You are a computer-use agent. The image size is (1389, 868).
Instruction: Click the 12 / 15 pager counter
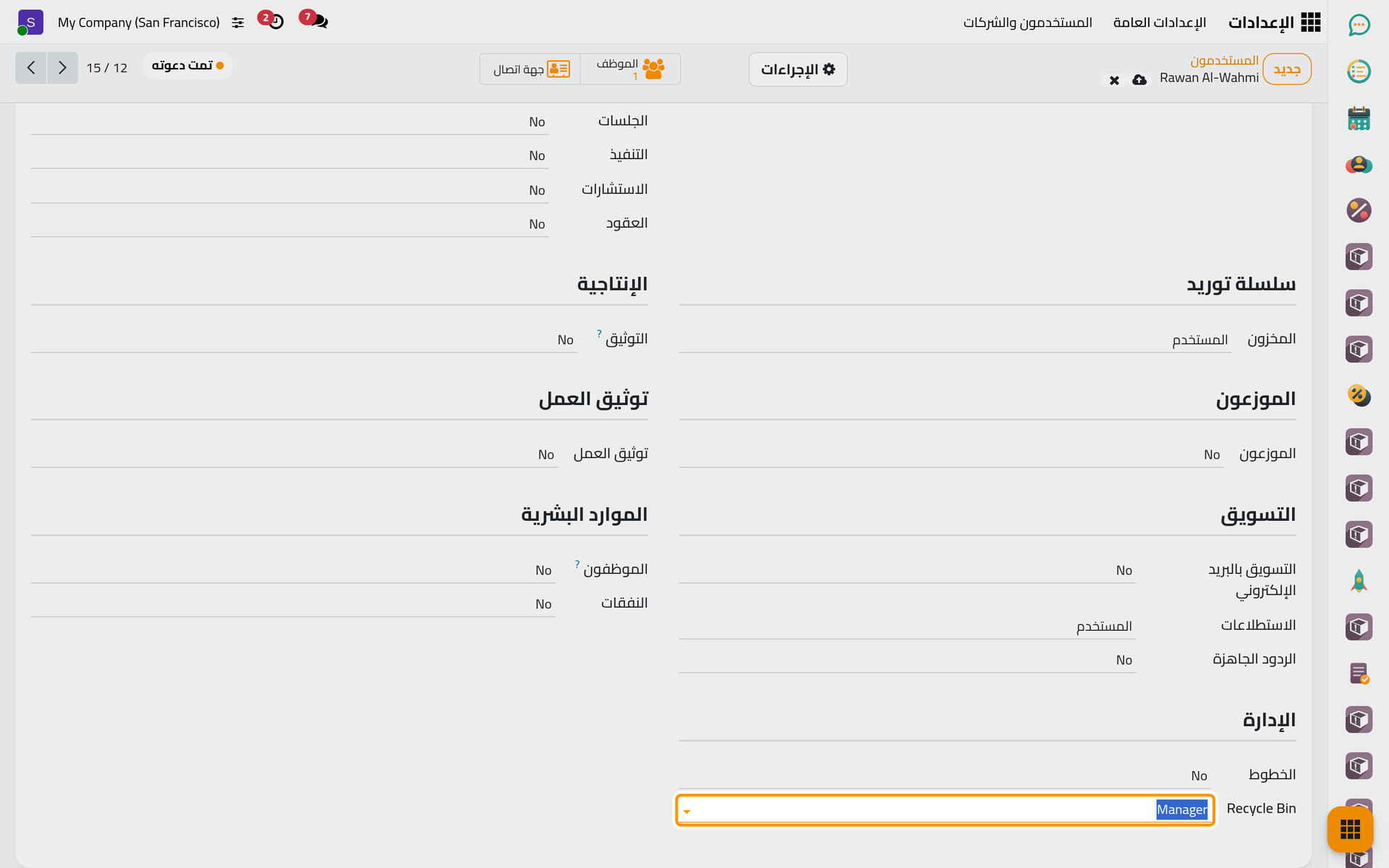[x=107, y=68]
